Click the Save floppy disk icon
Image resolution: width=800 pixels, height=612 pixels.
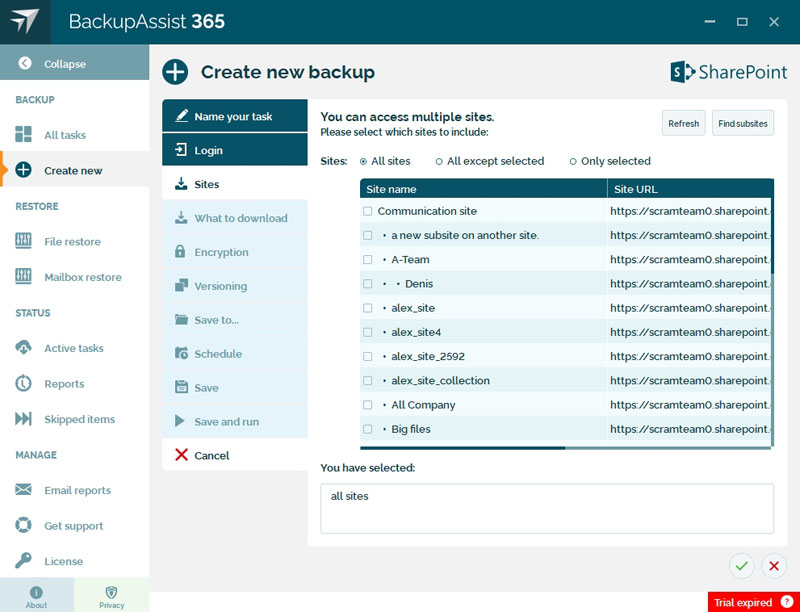coord(181,387)
